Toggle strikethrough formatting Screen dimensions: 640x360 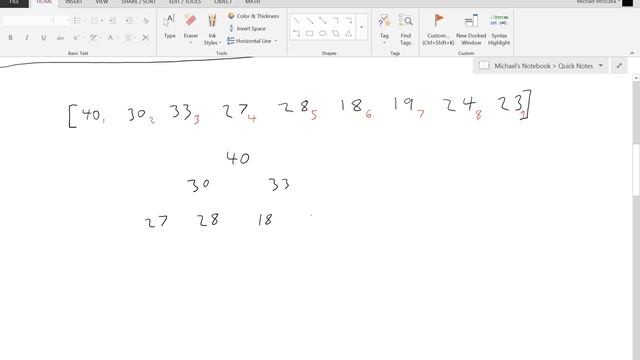click(x=60, y=38)
